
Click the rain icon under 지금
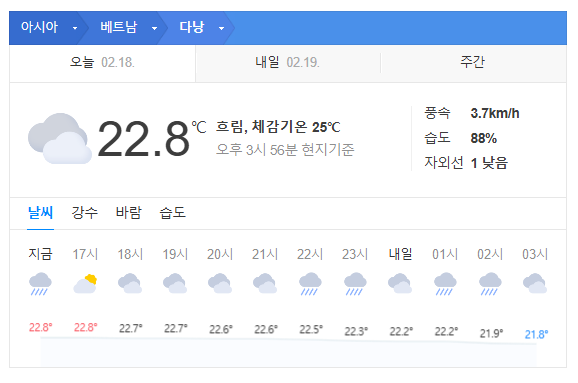[x=40, y=284]
